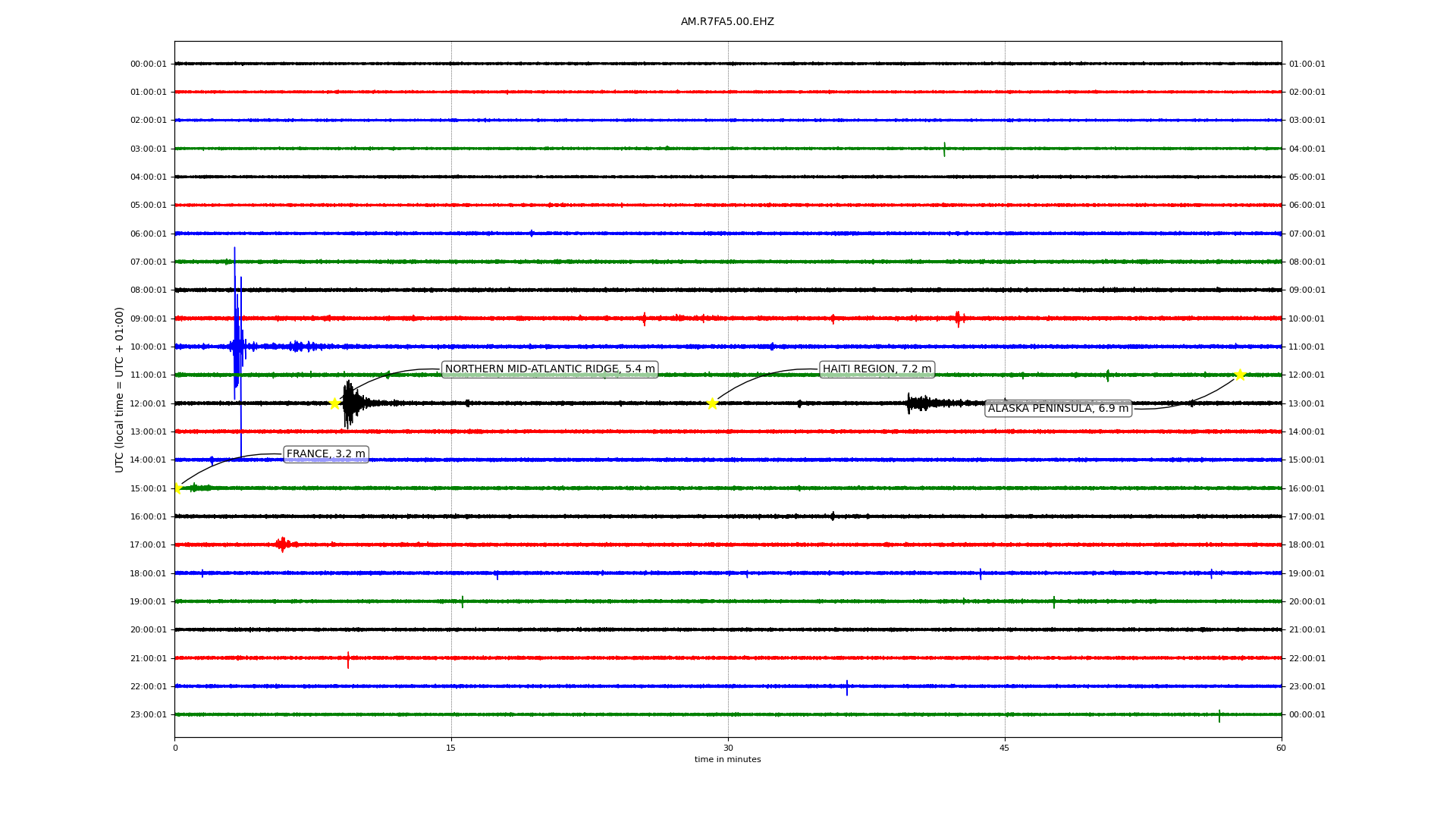Click left-axis time label 00:00:01

click(149, 64)
